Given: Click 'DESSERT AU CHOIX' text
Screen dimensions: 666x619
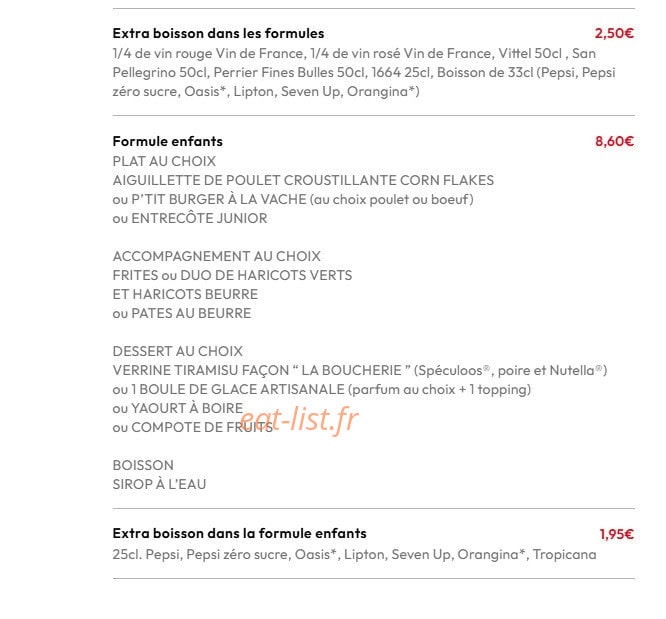Looking at the screenshot, I should [178, 351].
